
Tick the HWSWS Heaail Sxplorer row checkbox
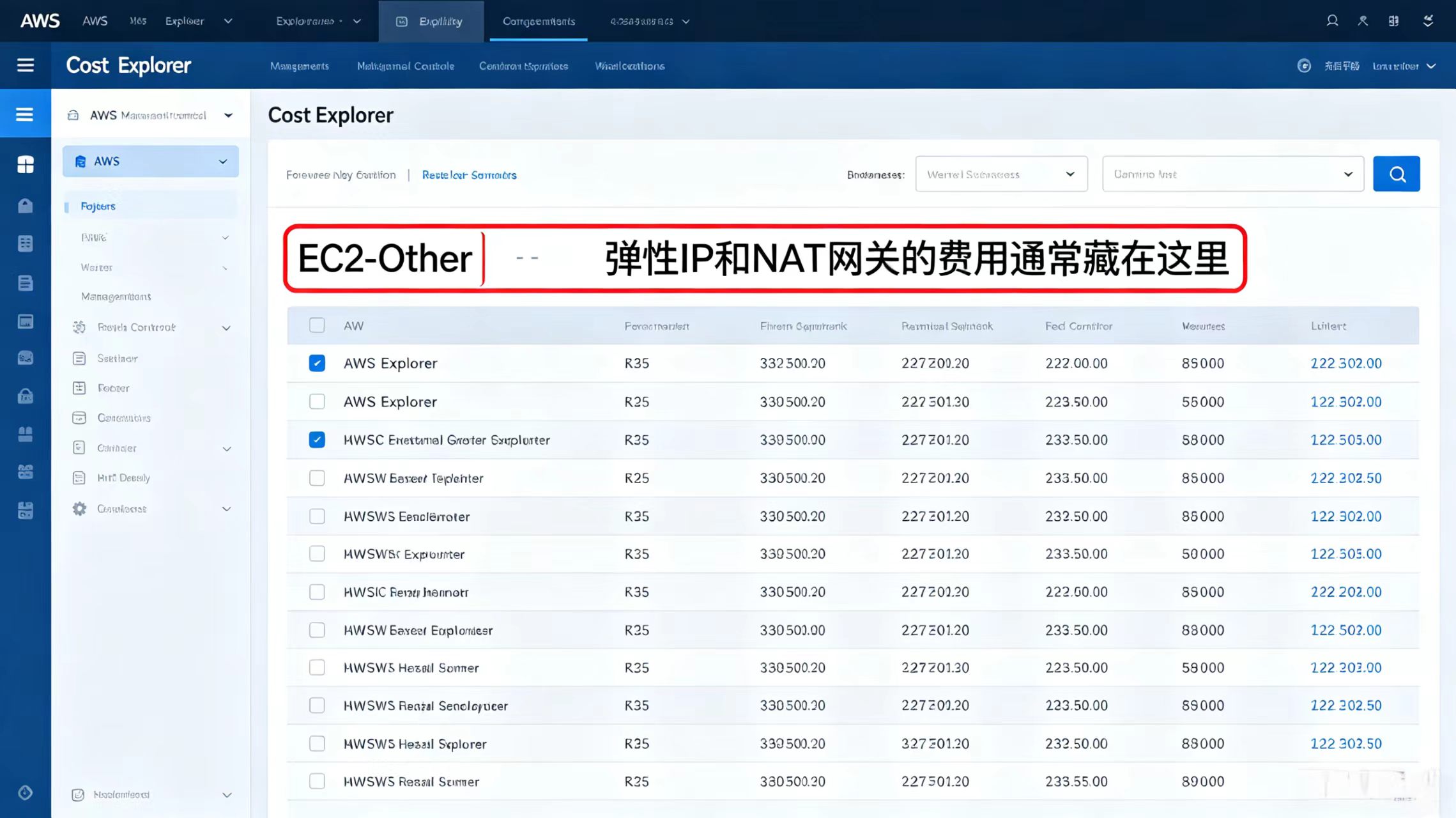point(317,743)
